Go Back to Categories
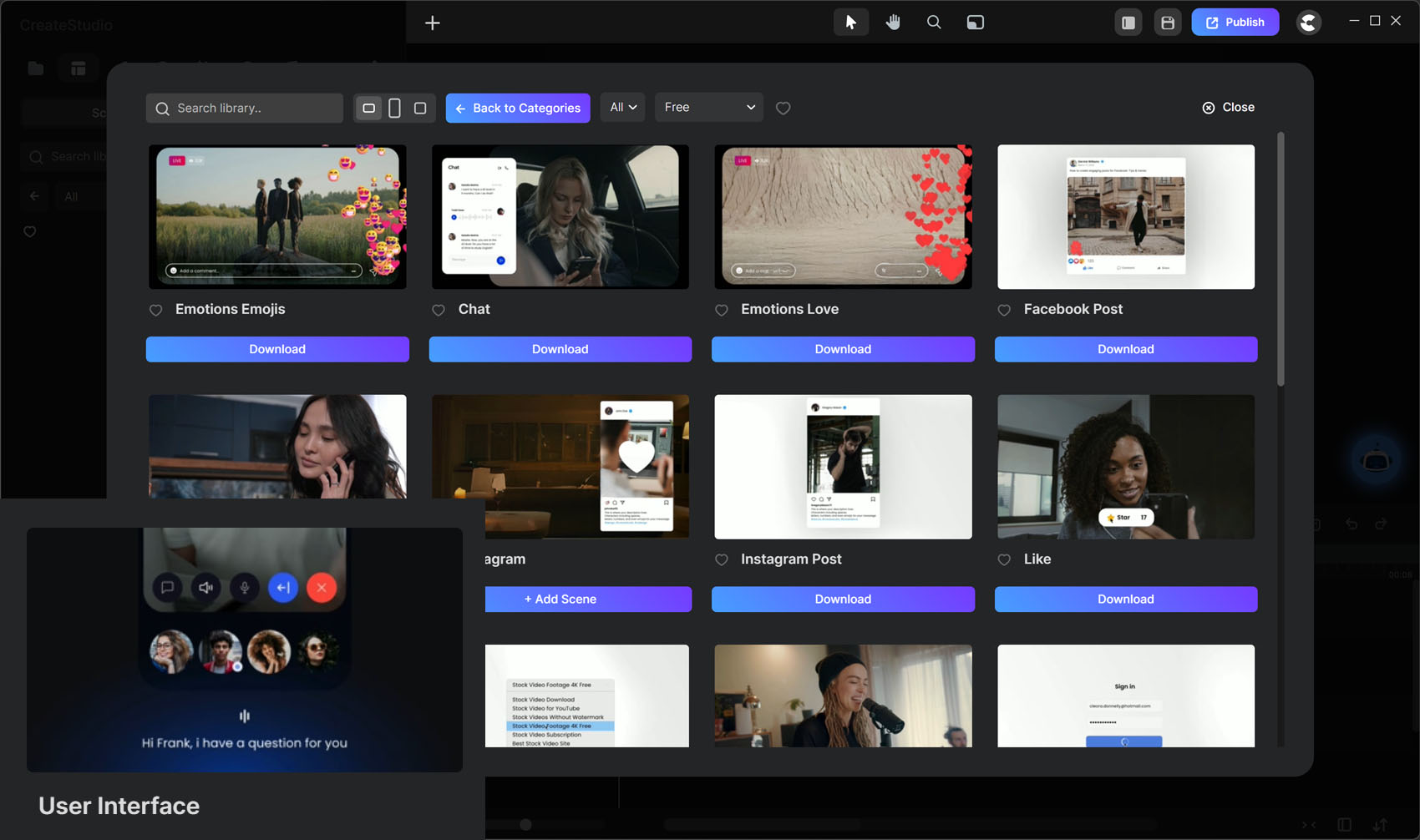This screenshot has height=840, width=1420. [518, 108]
